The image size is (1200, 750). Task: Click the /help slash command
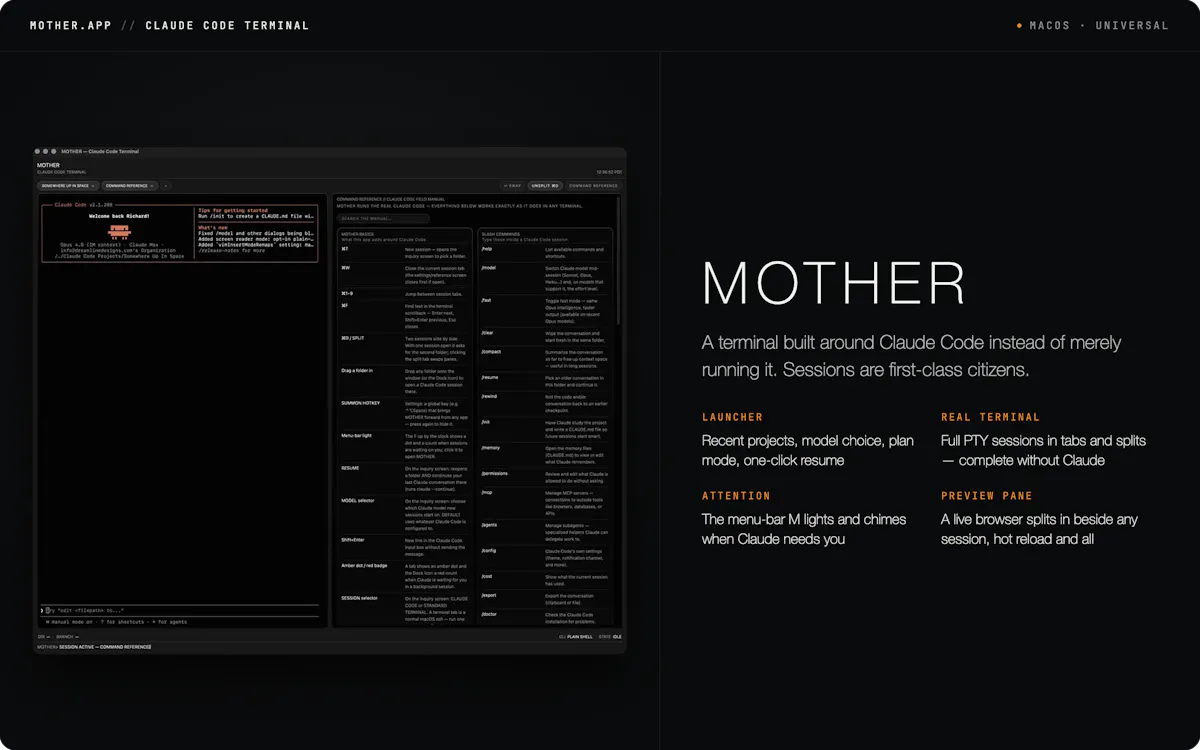[546, 252]
